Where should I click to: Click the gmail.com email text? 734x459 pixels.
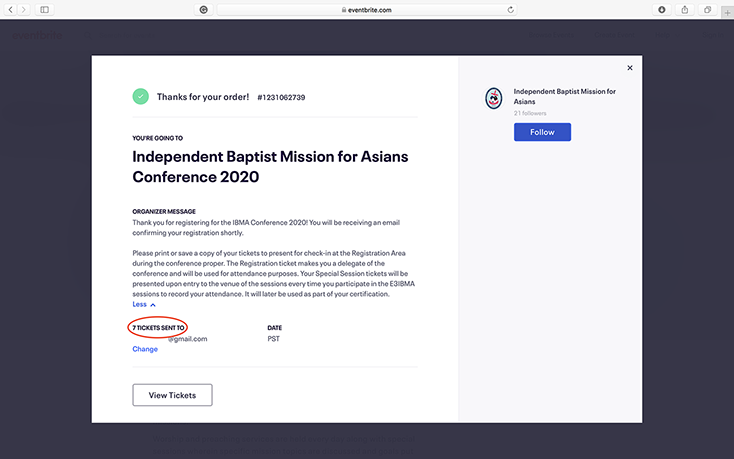point(188,339)
